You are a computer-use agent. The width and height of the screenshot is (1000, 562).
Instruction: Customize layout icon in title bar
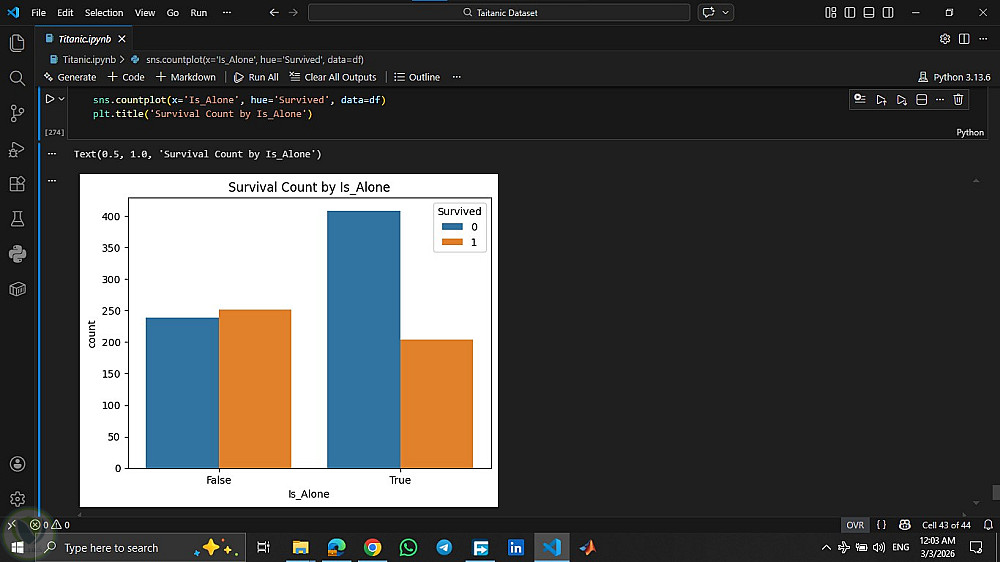(x=830, y=13)
